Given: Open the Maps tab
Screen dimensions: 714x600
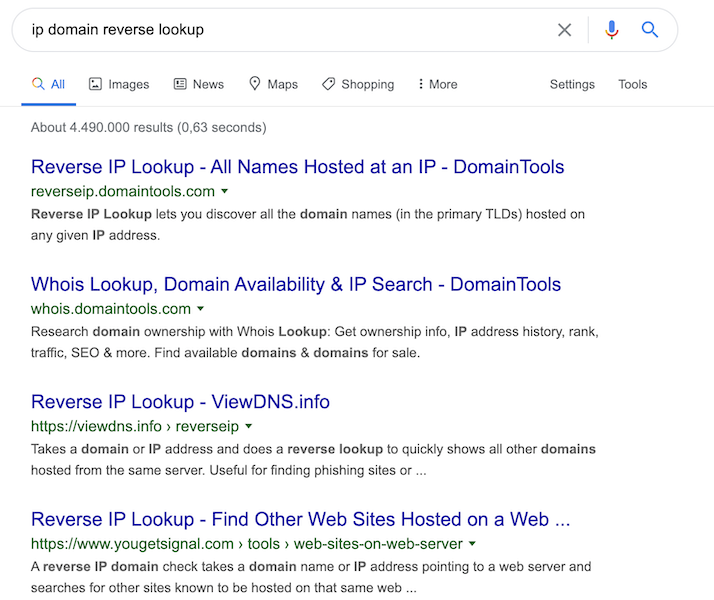Looking at the screenshot, I should click(x=273, y=84).
